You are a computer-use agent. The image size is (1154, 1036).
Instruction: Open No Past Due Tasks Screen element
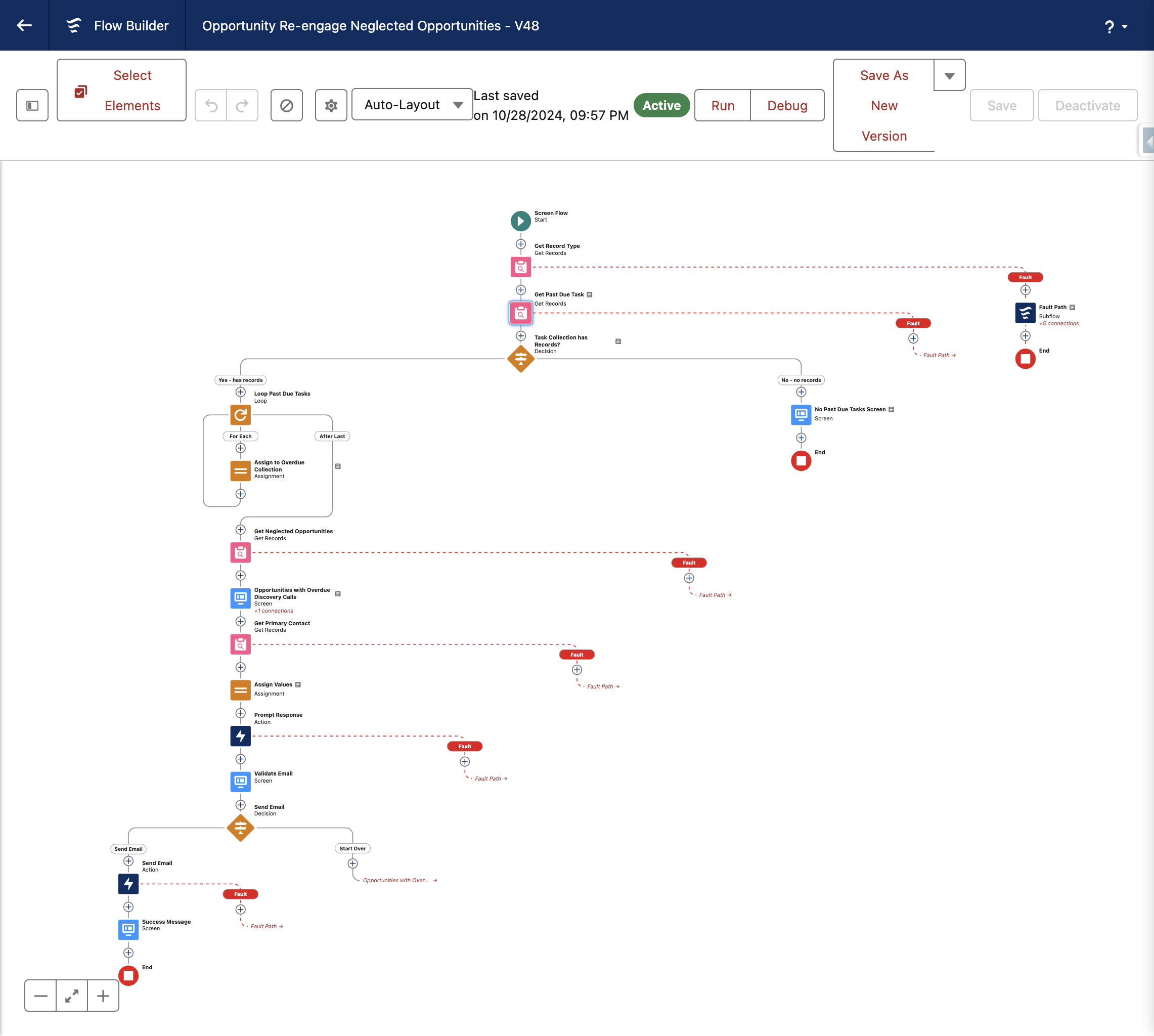pos(801,414)
